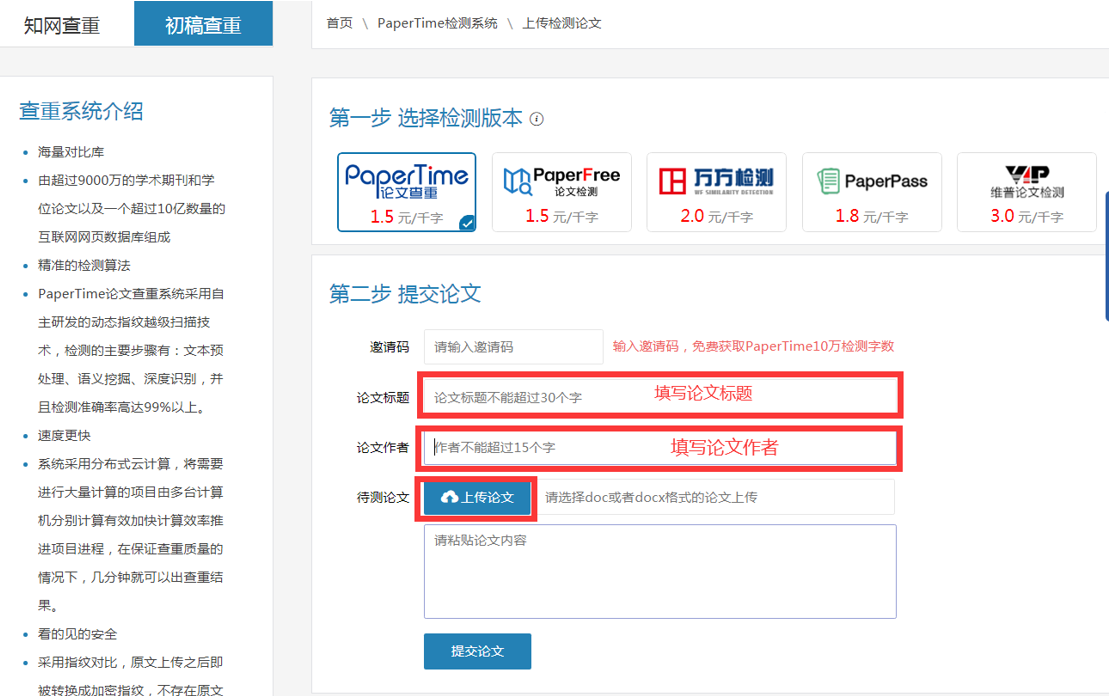
Task: Click the 上传检测论文 breadcrumb item
Action: 561,23
